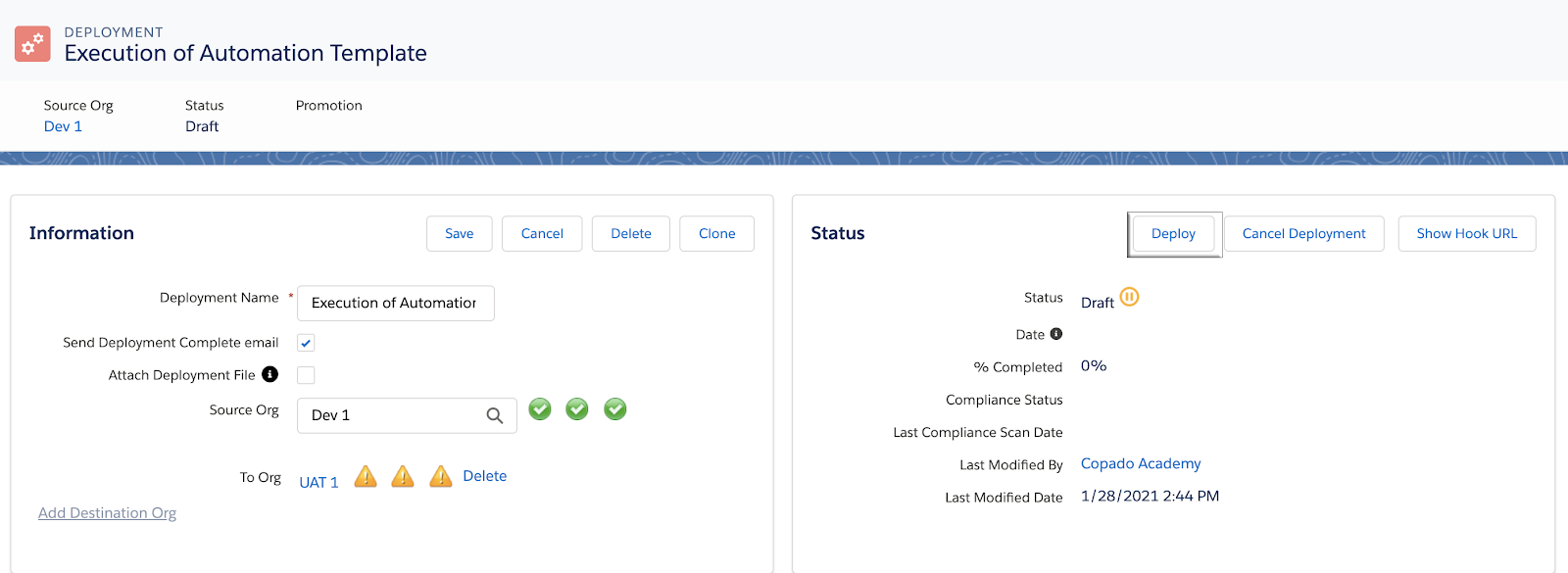Image resolution: width=1568 pixels, height=573 pixels.
Task: Uncheck Send Deployment Complete email checkbox
Action: coord(306,343)
